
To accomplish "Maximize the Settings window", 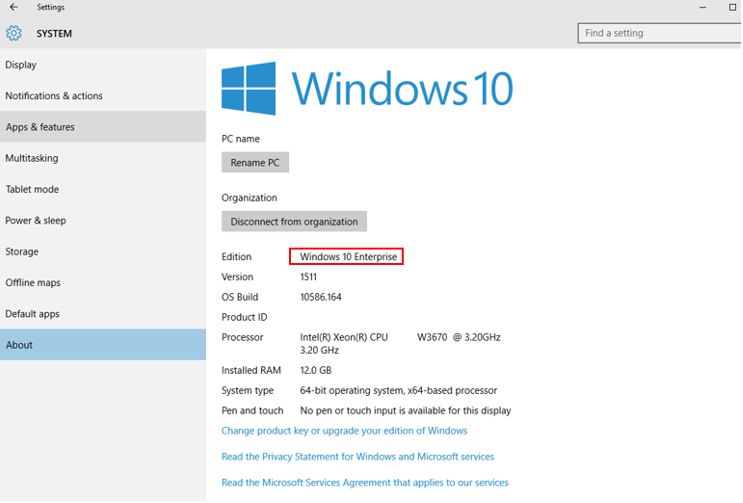I will click(x=732, y=7).
